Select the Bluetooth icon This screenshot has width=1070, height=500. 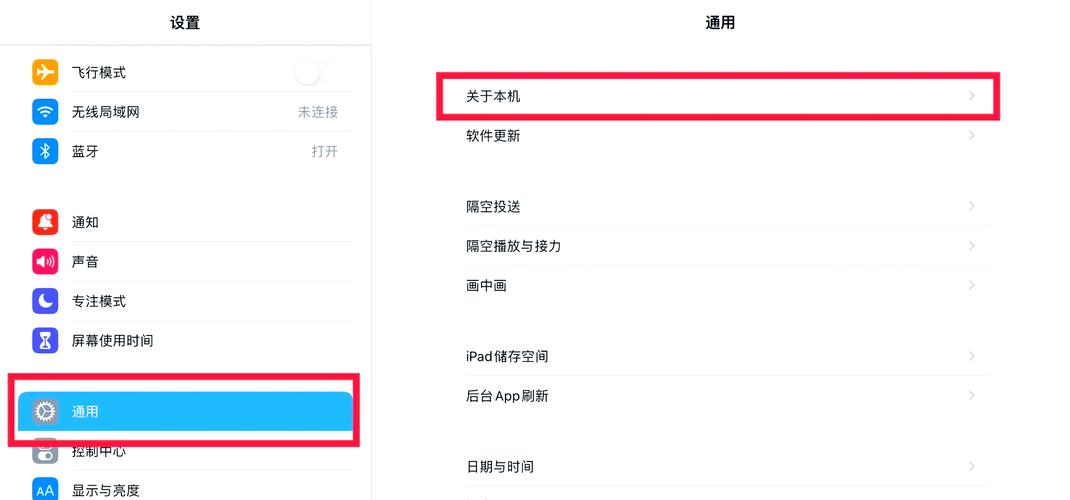[45, 151]
